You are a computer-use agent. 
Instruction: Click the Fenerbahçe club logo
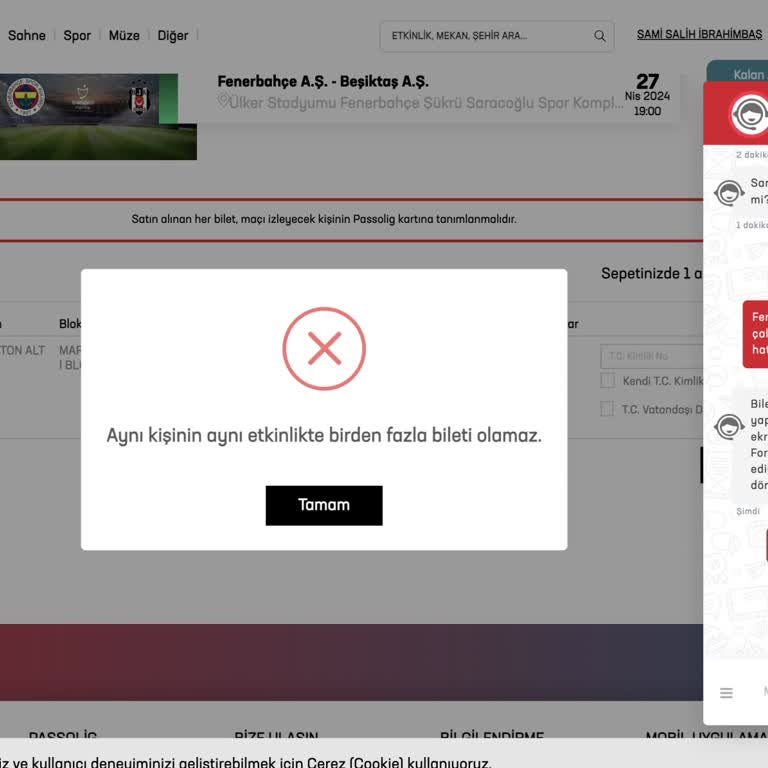click(x=25, y=96)
